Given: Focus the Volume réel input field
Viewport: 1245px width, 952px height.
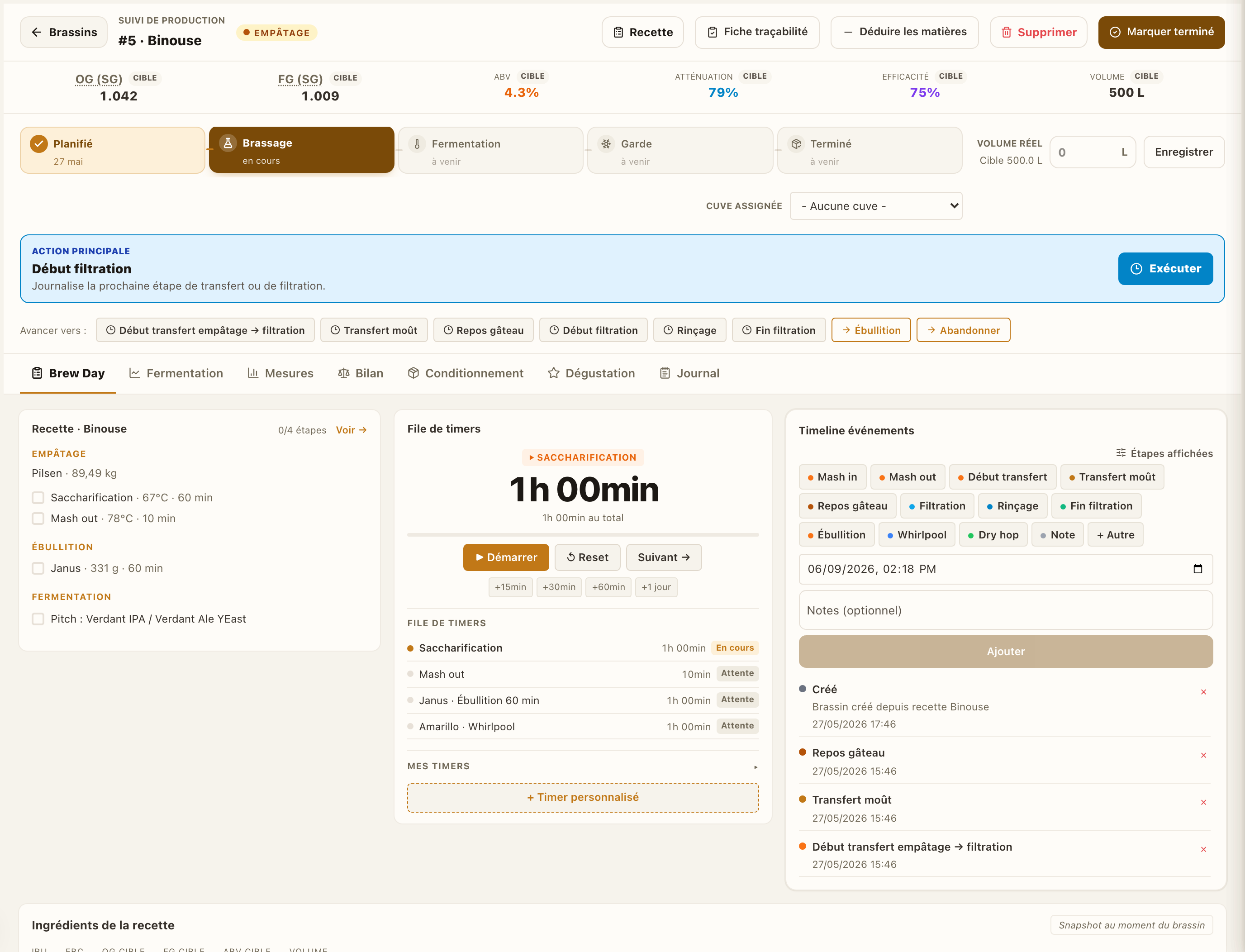Looking at the screenshot, I should (1092, 152).
